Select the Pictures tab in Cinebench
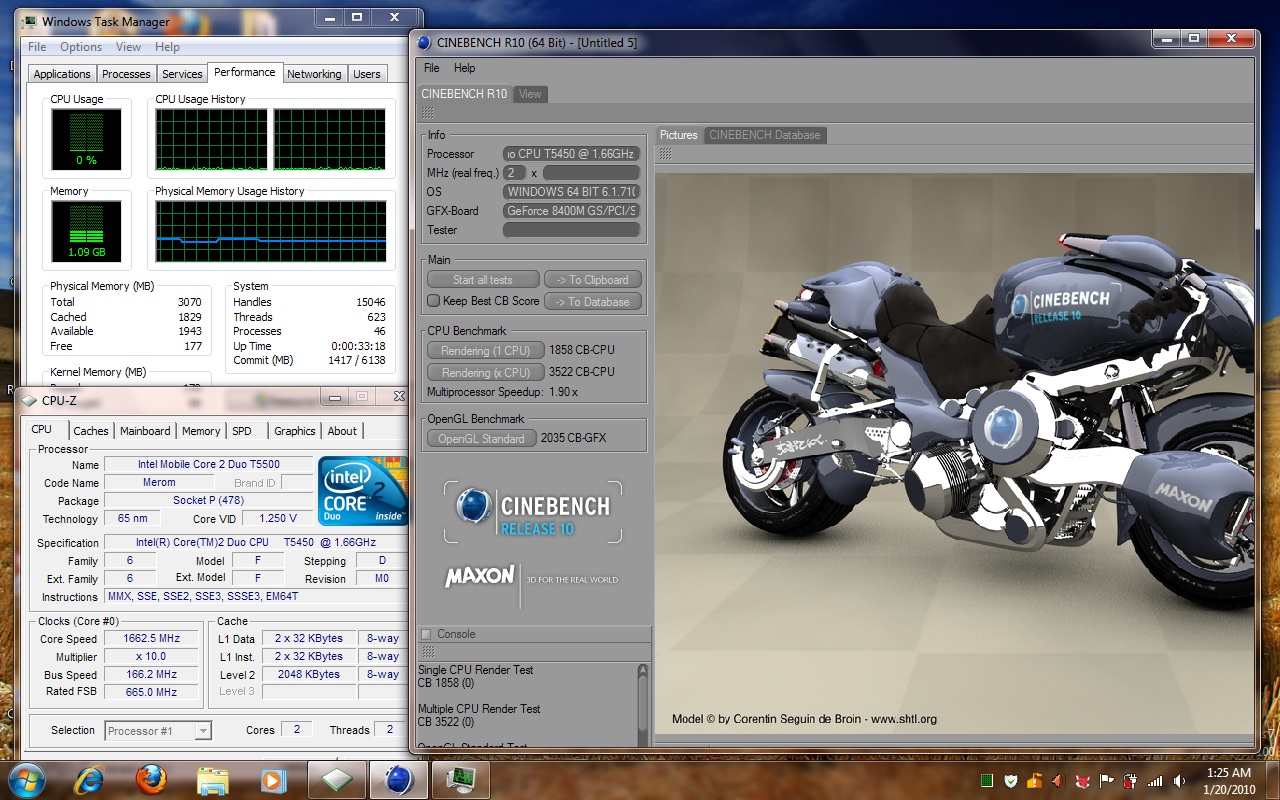This screenshot has width=1280, height=800. pos(679,135)
